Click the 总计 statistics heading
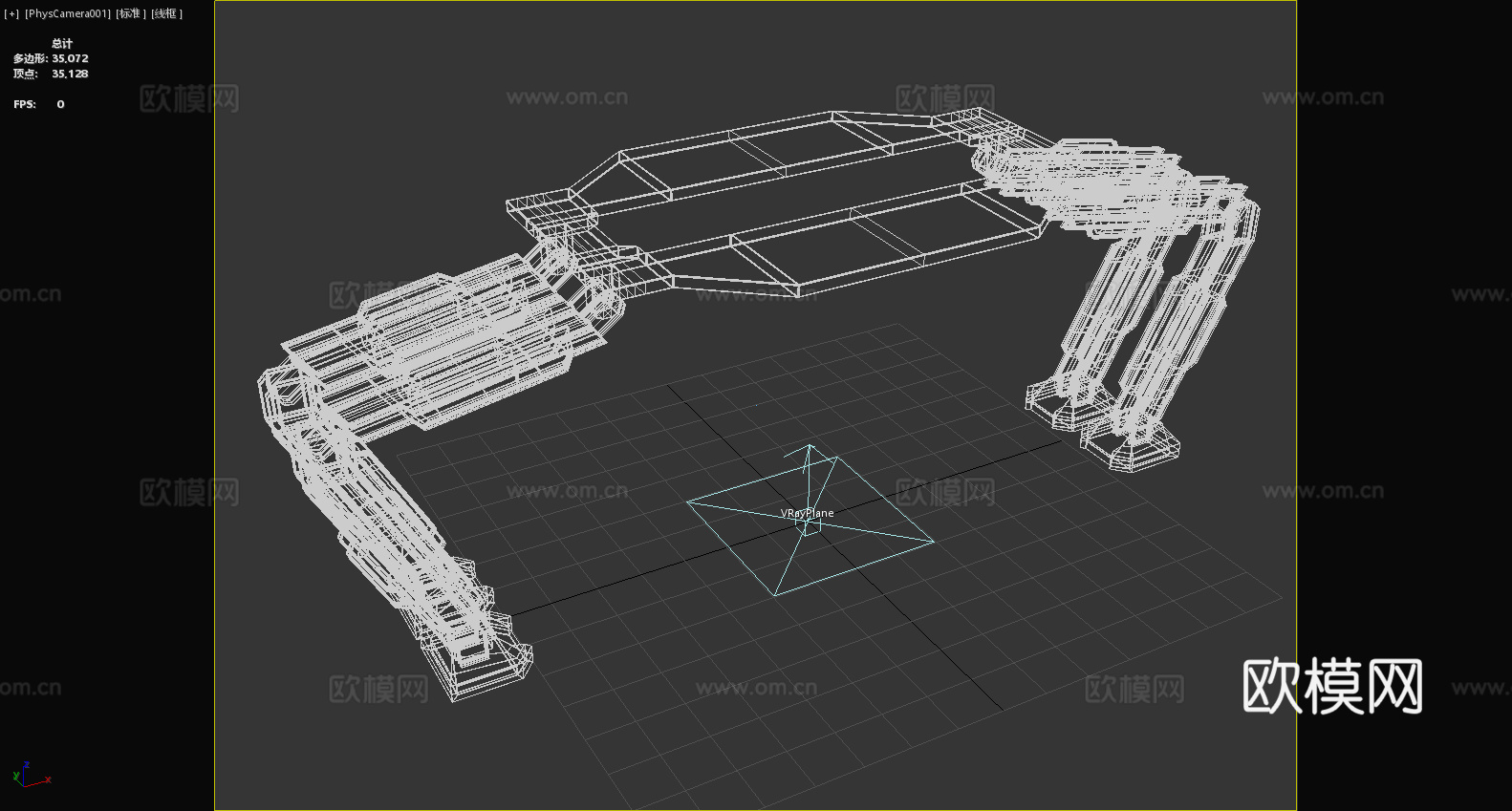Viewport: 1512px width, 811px height. click(62, 43)
